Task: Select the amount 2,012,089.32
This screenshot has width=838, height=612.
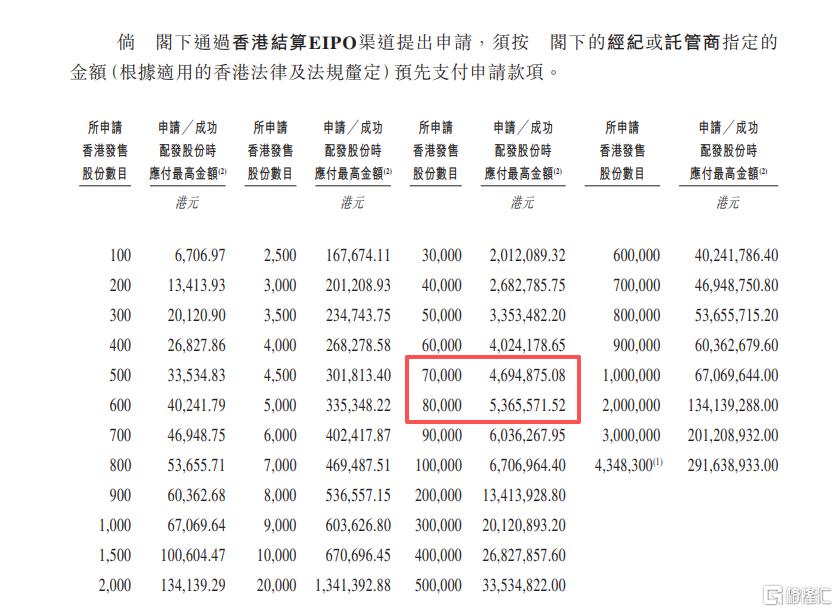Action: click(527, 255)
